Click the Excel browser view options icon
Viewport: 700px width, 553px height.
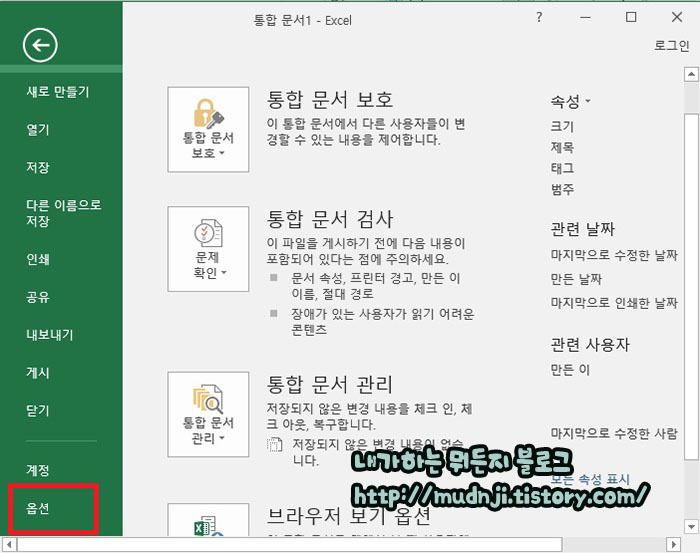tap(208, 520)
